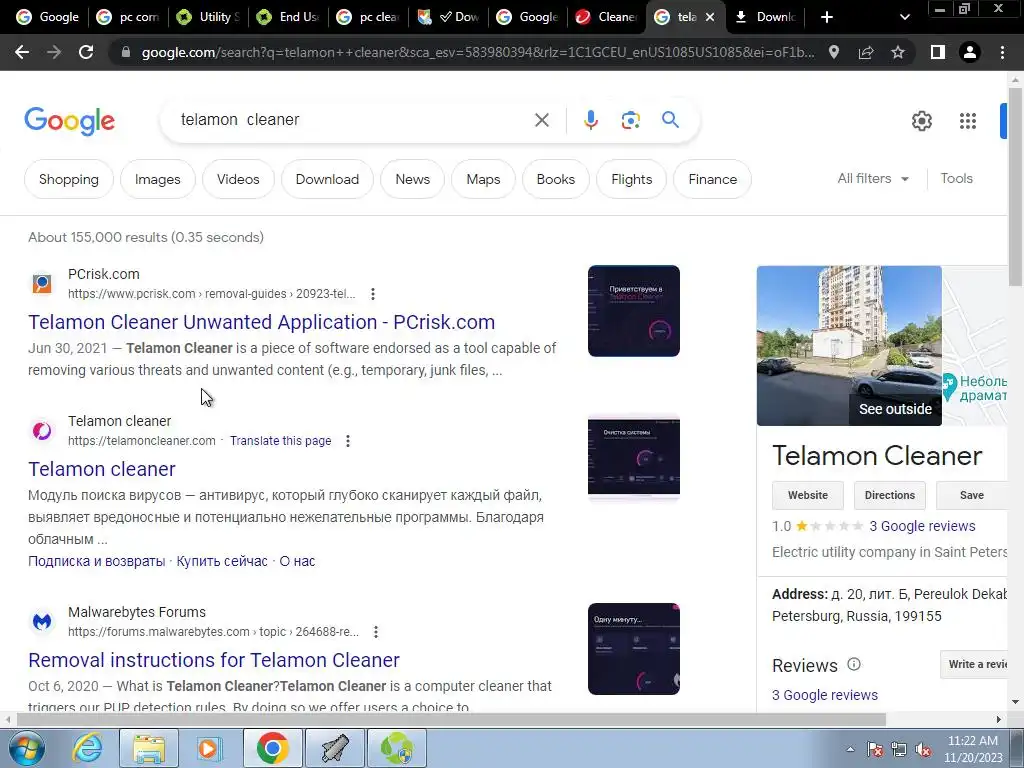Viewport: 1024px width, 768px height.
Task: Open options for PCrisk.com result
Action: tap(373, 294)
